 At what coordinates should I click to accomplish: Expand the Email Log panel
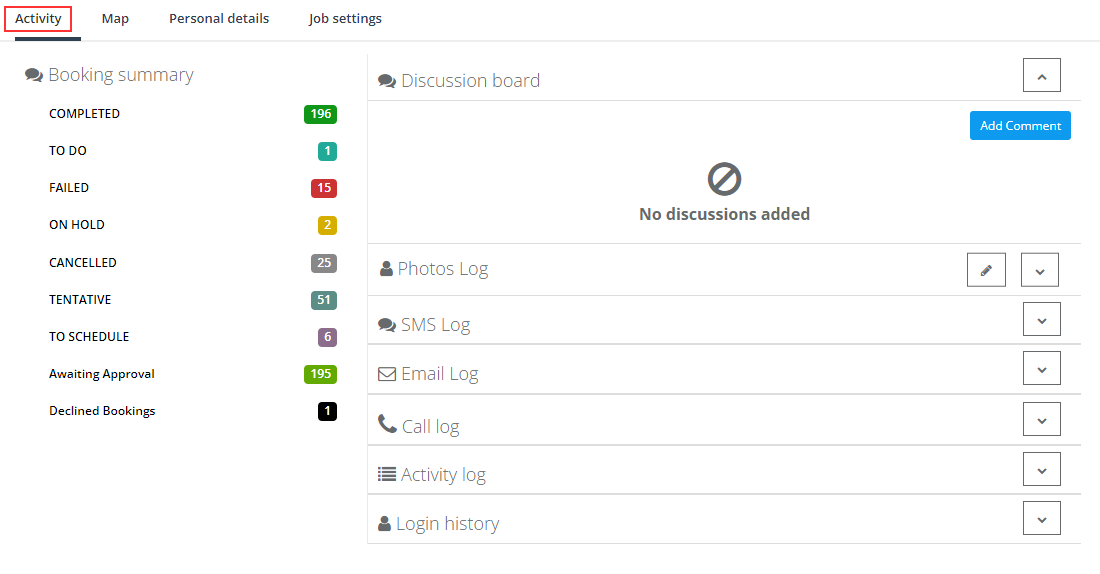pos(1041,368)
